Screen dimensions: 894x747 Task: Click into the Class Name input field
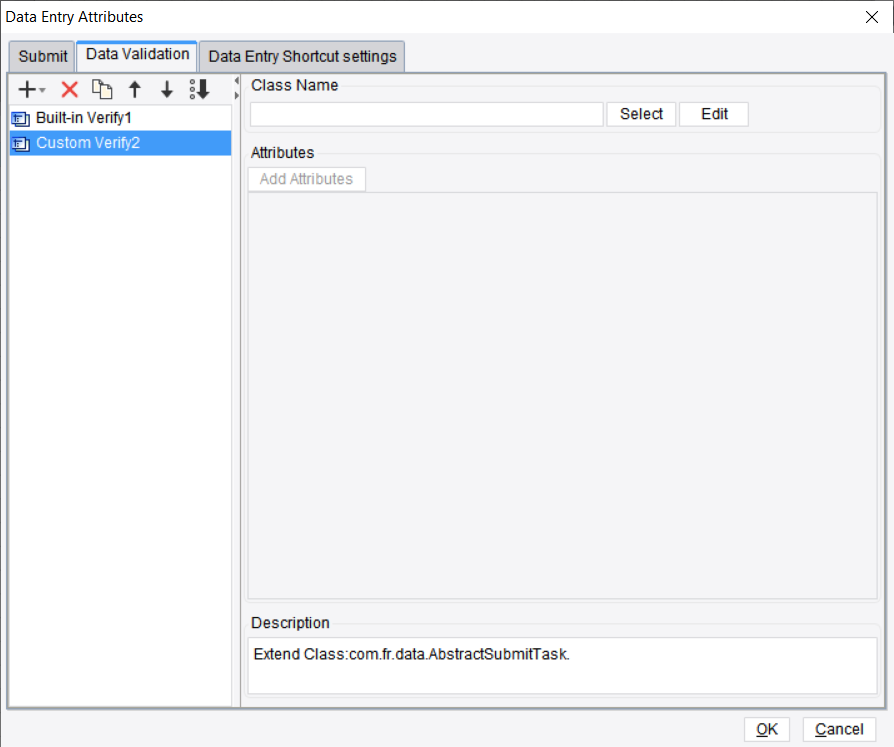(426, 115)
